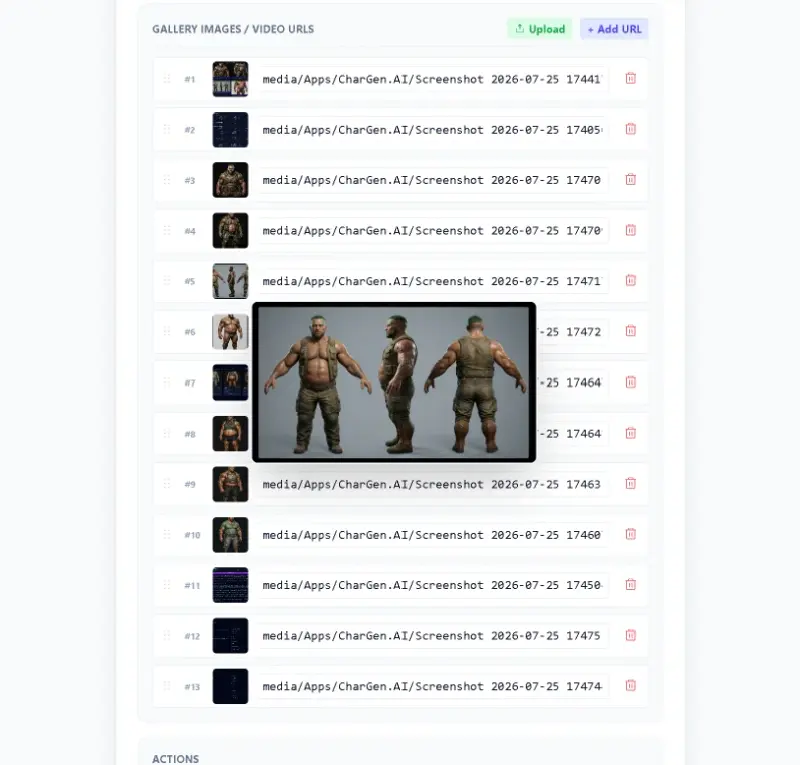Click the path field in row #13
The image size is (800, 765).
pyautogui.click(x=432, y=686)
